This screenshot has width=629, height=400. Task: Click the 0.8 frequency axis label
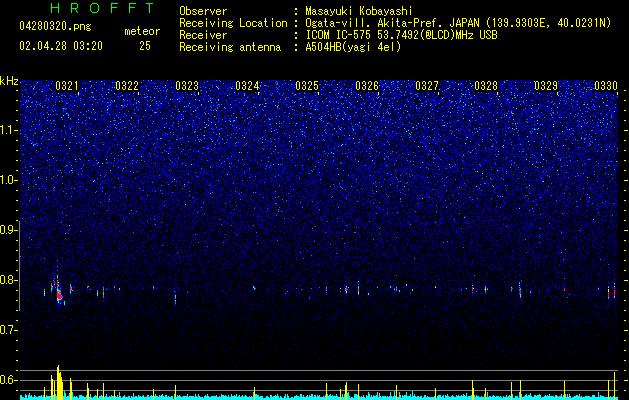coord(8,280)
